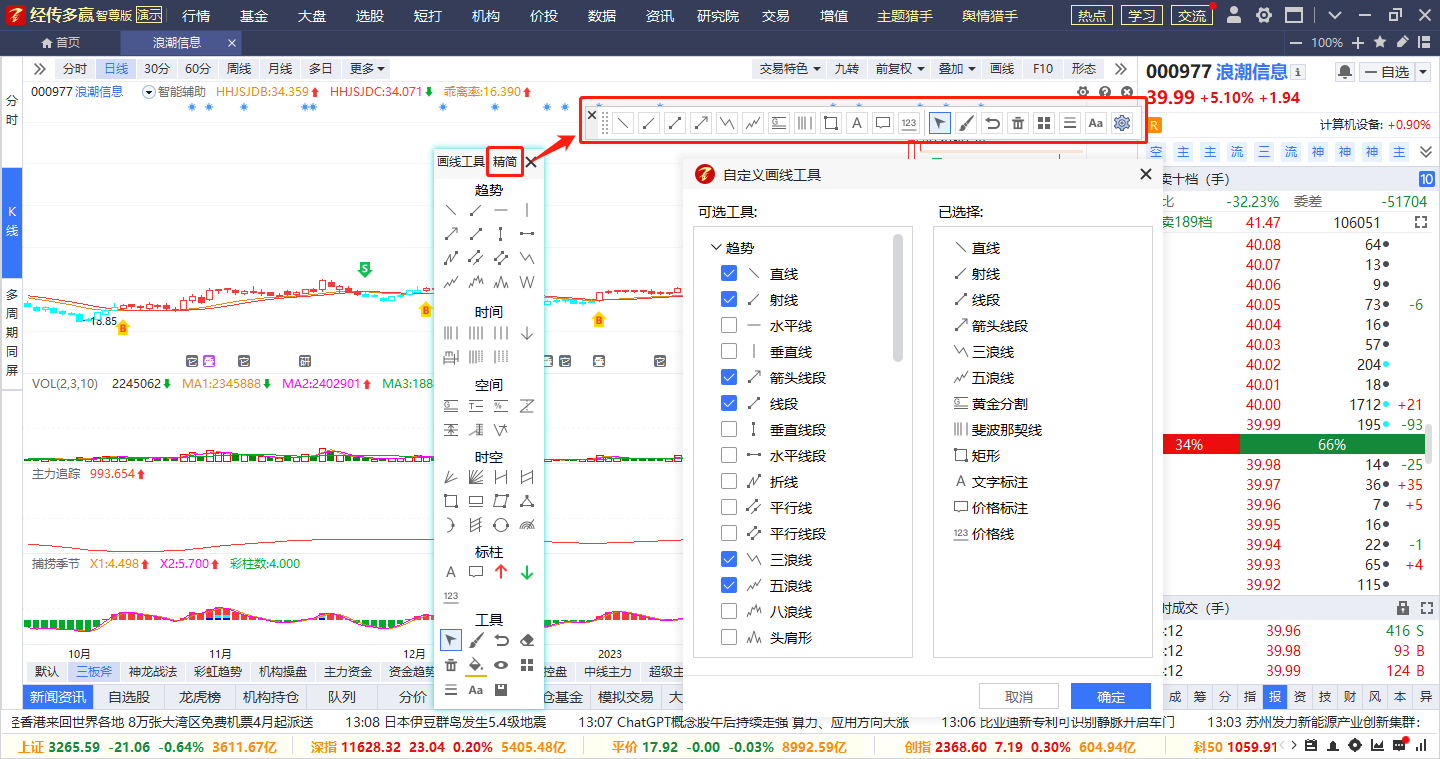Image resolution: width=1440 pixels, height=759 pixels.
Task: Open the 智能辅助 indicator dropdown arrow
Action: click(149, 92)
